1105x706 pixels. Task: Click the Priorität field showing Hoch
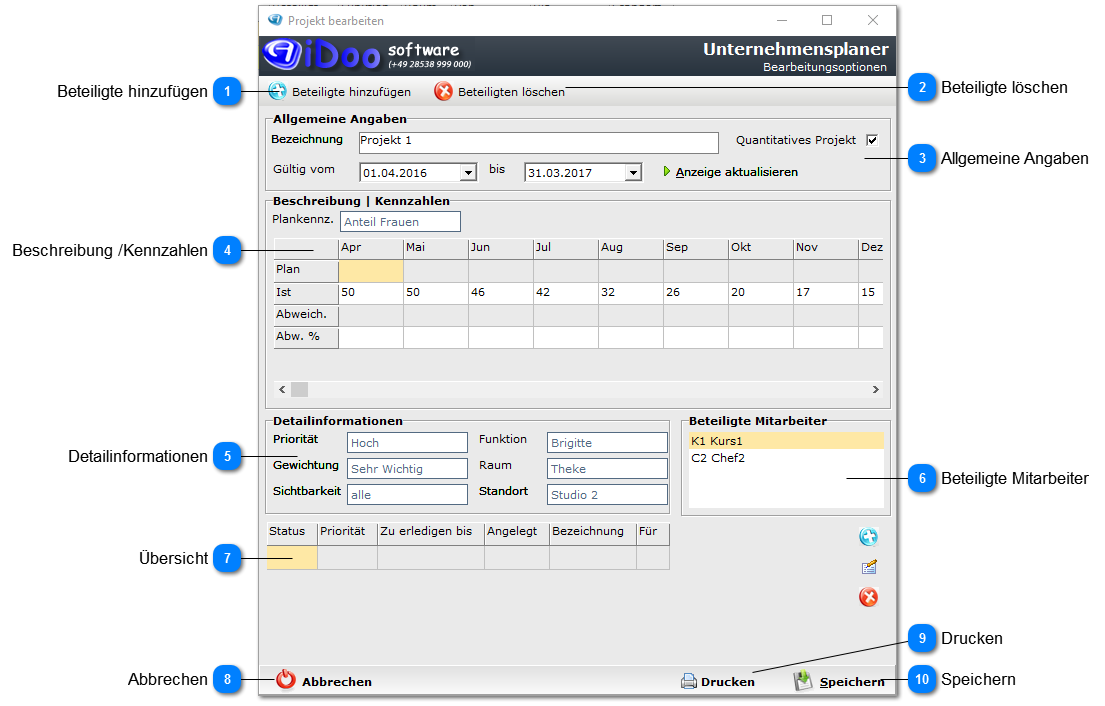point(407,442)
